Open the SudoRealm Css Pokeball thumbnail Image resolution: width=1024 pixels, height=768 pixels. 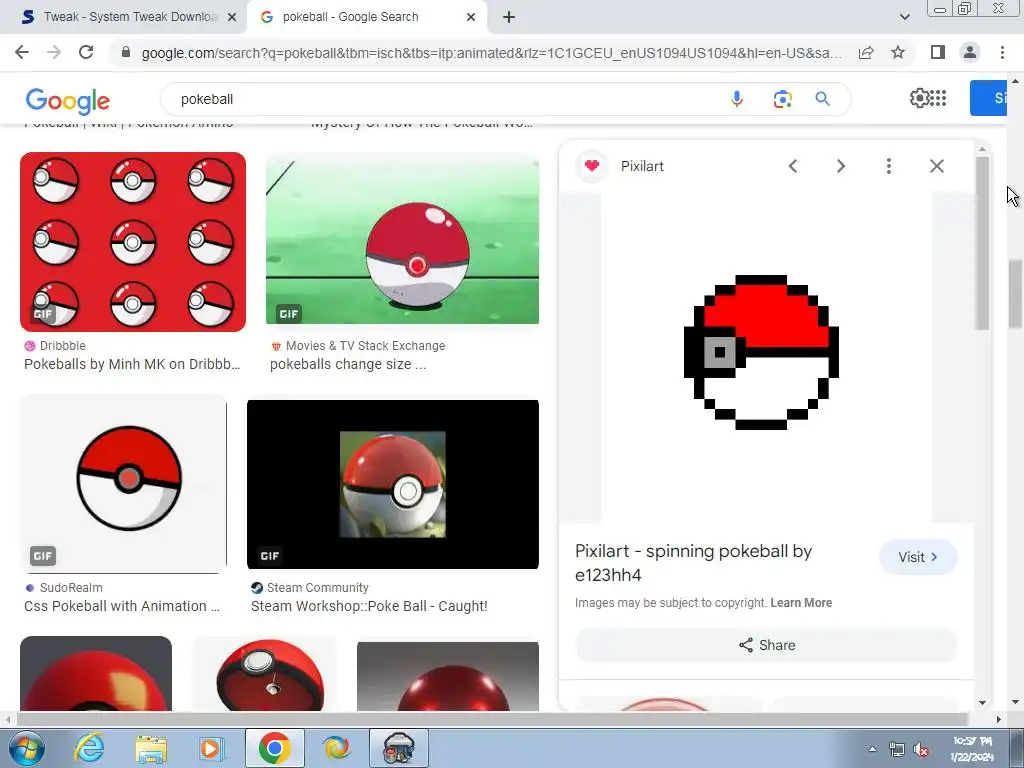click(x=123, y=484)
